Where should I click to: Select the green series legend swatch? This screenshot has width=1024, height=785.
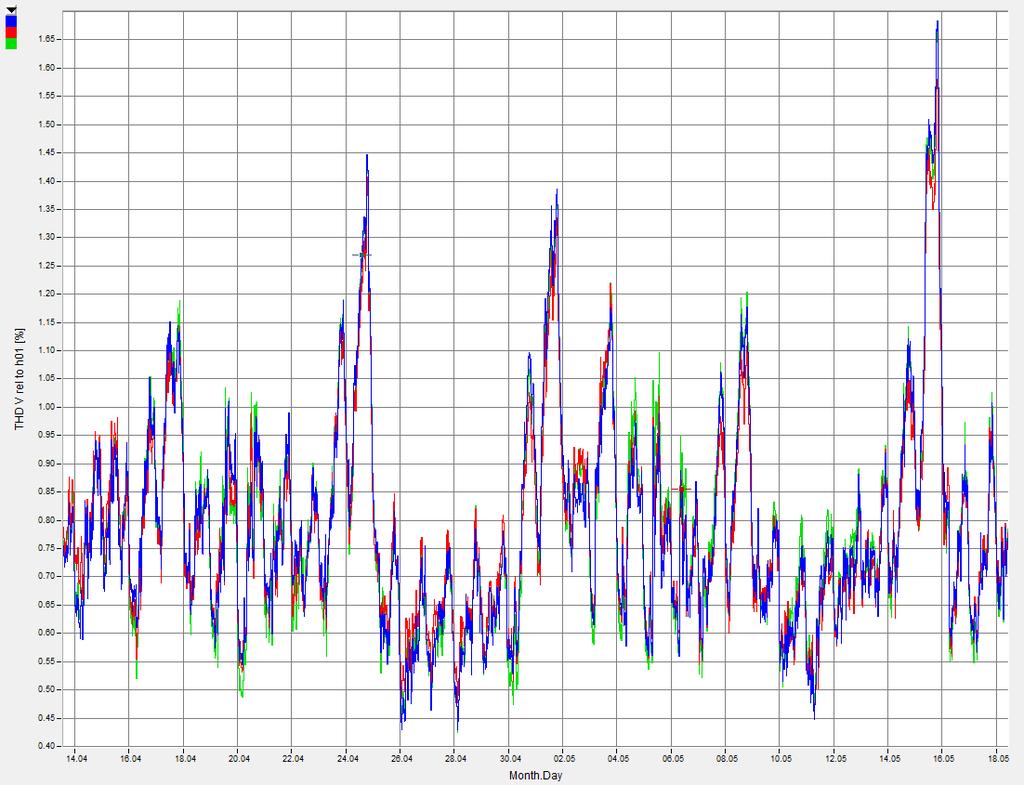click(10, 44)
